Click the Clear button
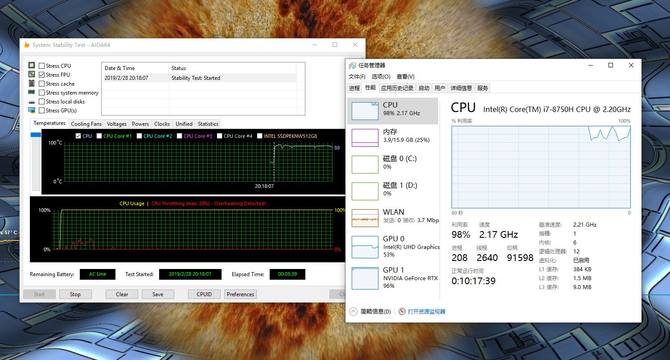The width and height of the screenshot is (670, 360). (x=122, y=294)
